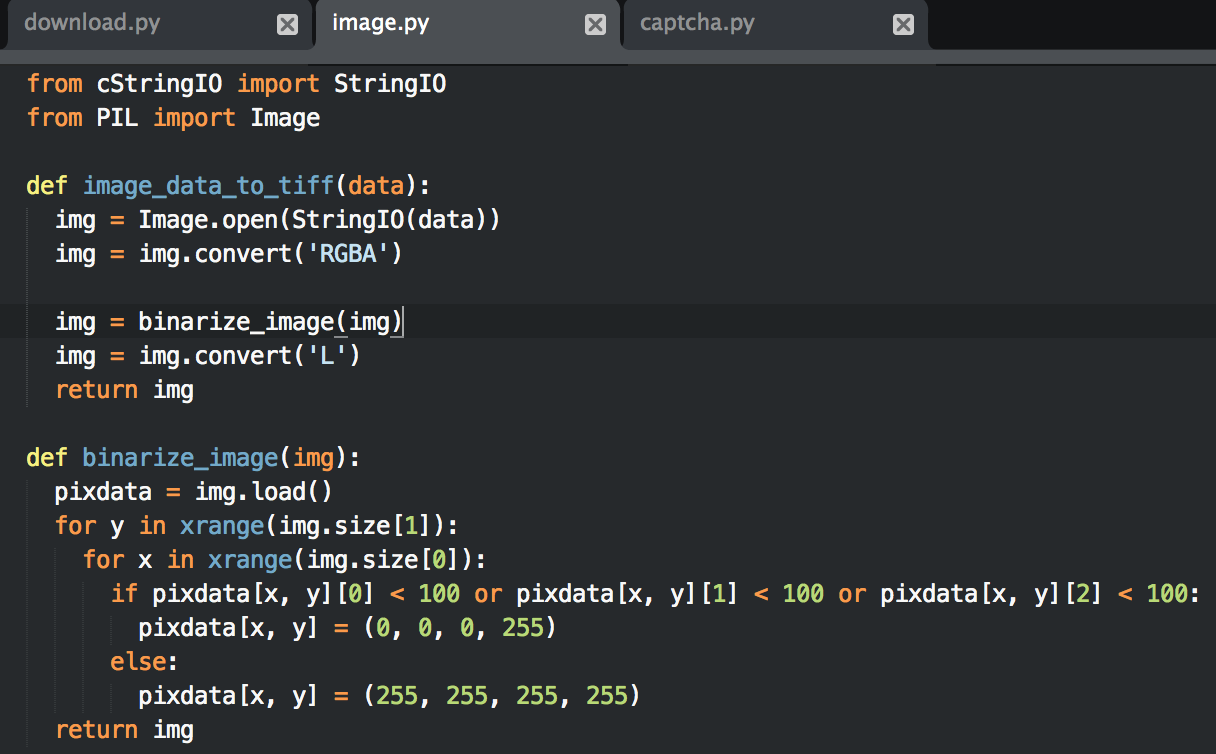This screenshot has height=754, width=1216.
Task: Click the Image.open call
Action: click(x=200, y=220)
